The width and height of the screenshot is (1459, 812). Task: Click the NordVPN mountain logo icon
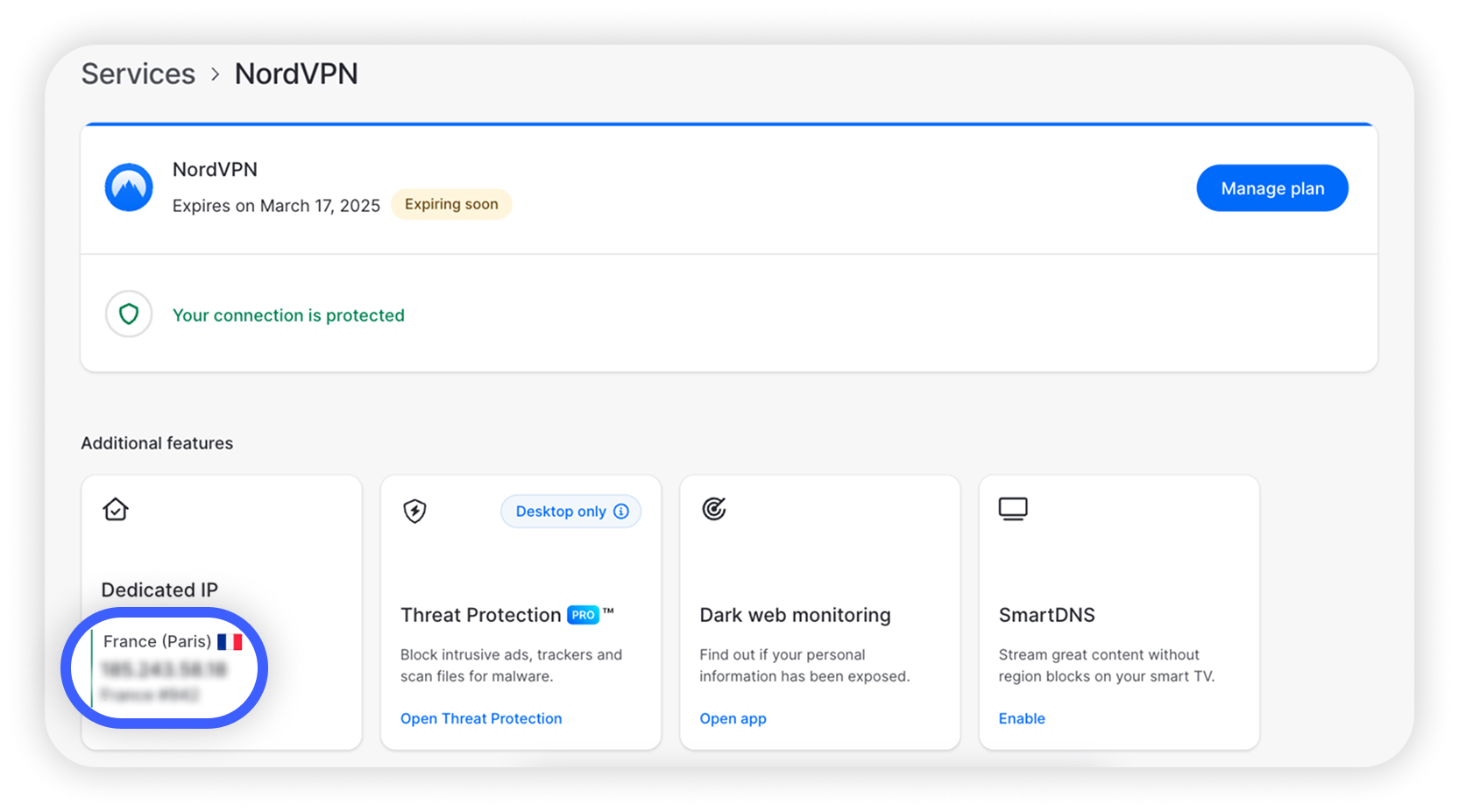click(x=128, y=187)
